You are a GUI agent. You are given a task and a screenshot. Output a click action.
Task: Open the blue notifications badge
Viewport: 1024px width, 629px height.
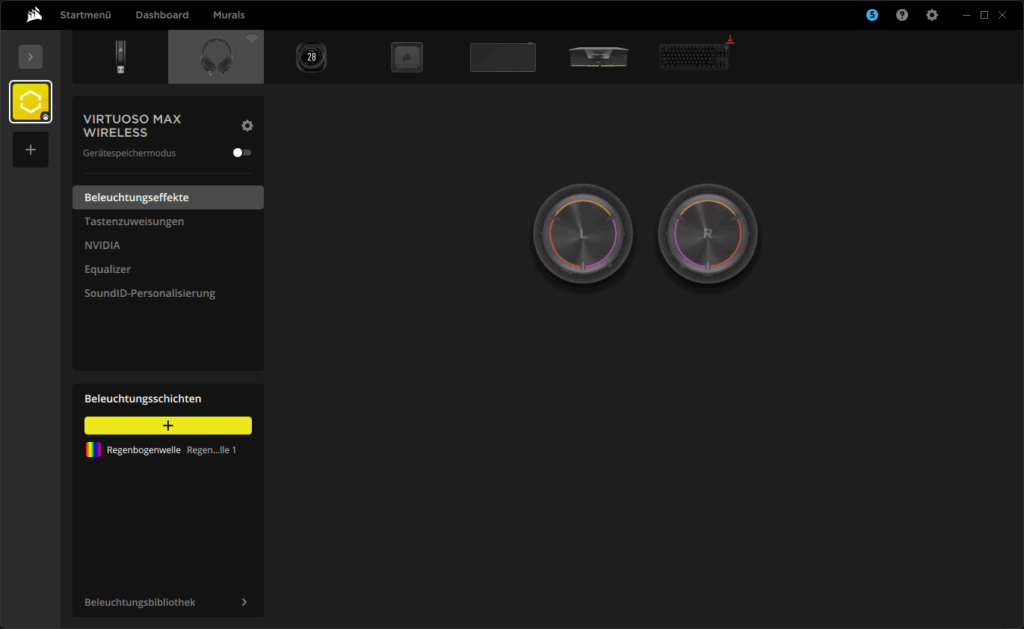click(x=872, y=15)
